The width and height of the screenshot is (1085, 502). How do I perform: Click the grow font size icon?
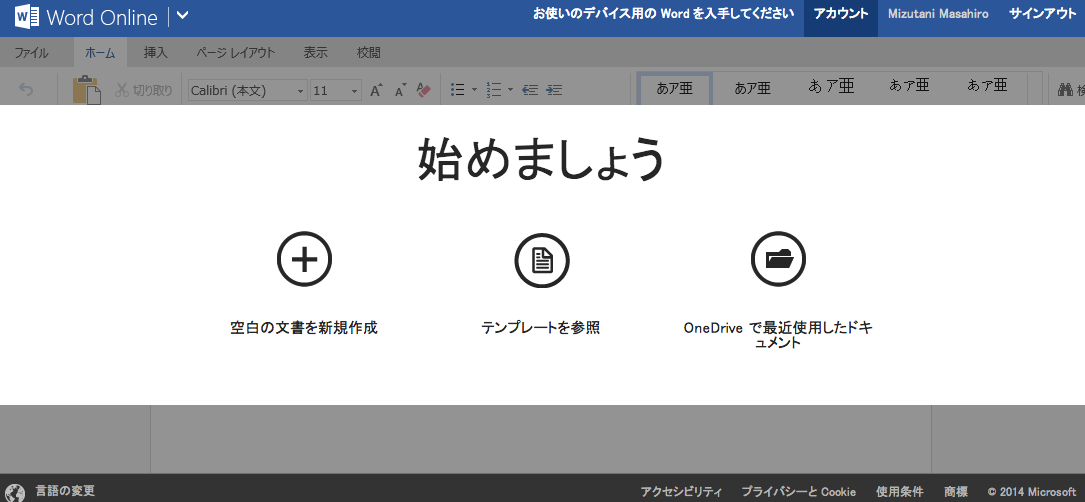coord(376,90)
